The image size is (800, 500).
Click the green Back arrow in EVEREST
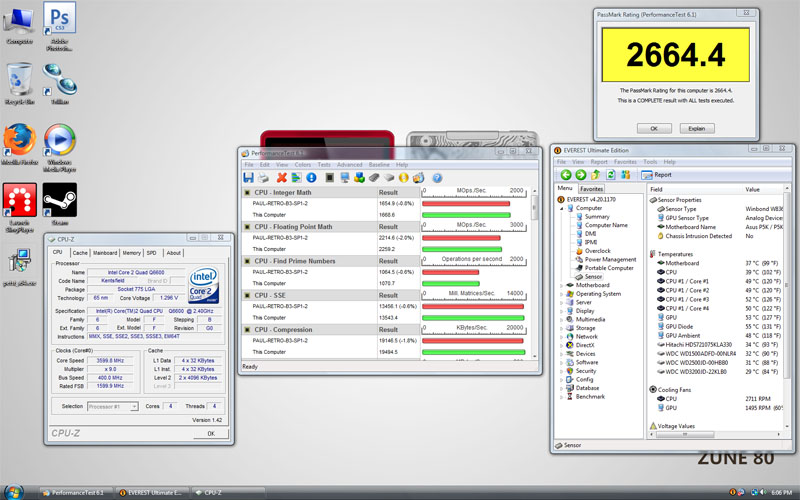566,174
